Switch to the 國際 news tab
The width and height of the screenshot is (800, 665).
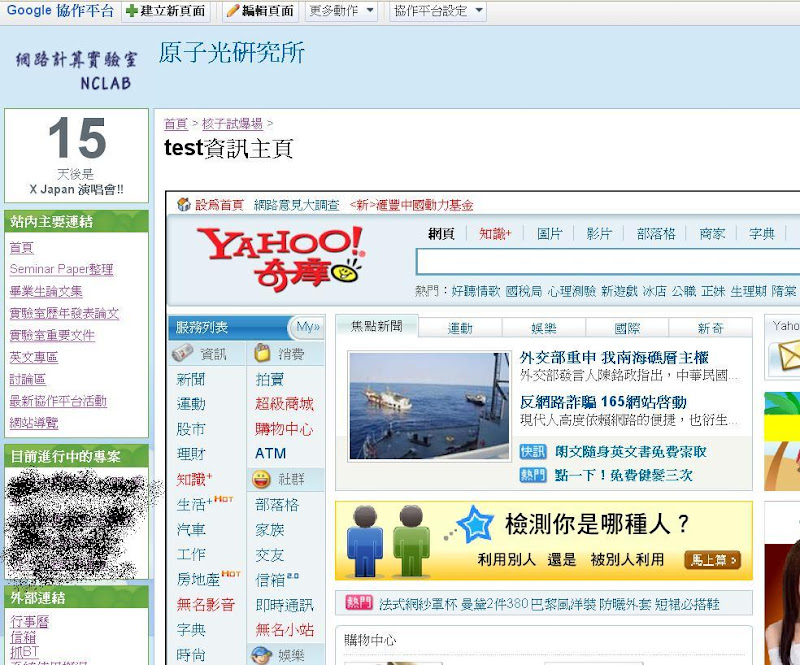point(627,328)
